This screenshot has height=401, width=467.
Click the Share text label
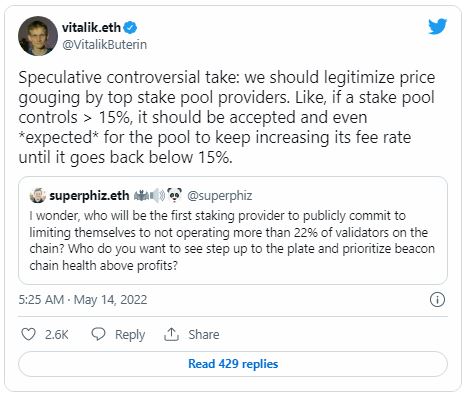pos(204,334)
